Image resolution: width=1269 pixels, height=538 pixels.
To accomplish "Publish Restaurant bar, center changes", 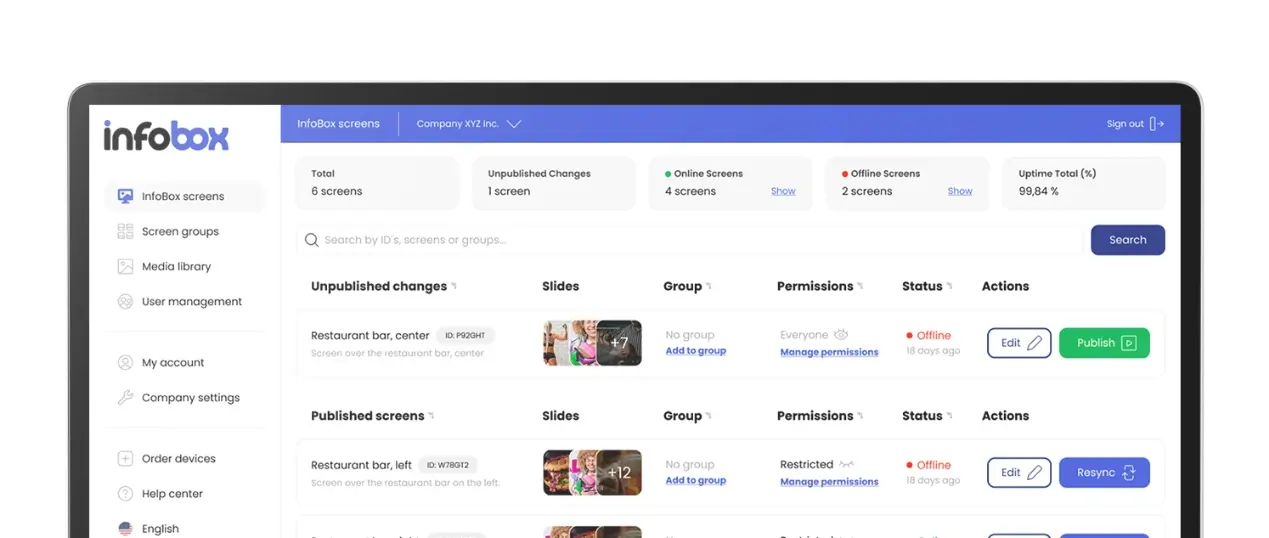I will click(1104, 343).
